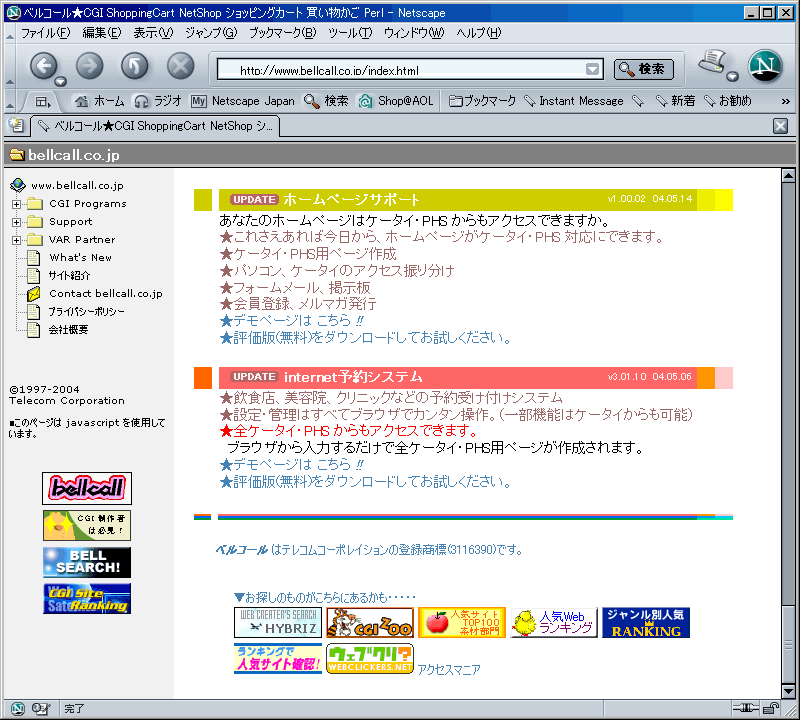800x720 pixels.
Task: Open the print options dropdown arrow
Action: tap(732, 77)
